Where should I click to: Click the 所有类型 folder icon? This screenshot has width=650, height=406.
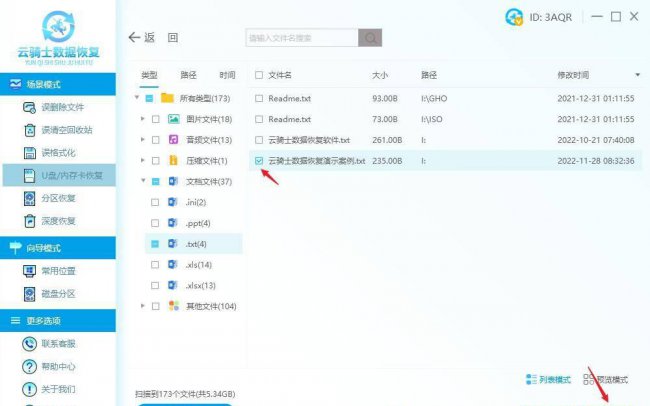click(x=167, y=98)
